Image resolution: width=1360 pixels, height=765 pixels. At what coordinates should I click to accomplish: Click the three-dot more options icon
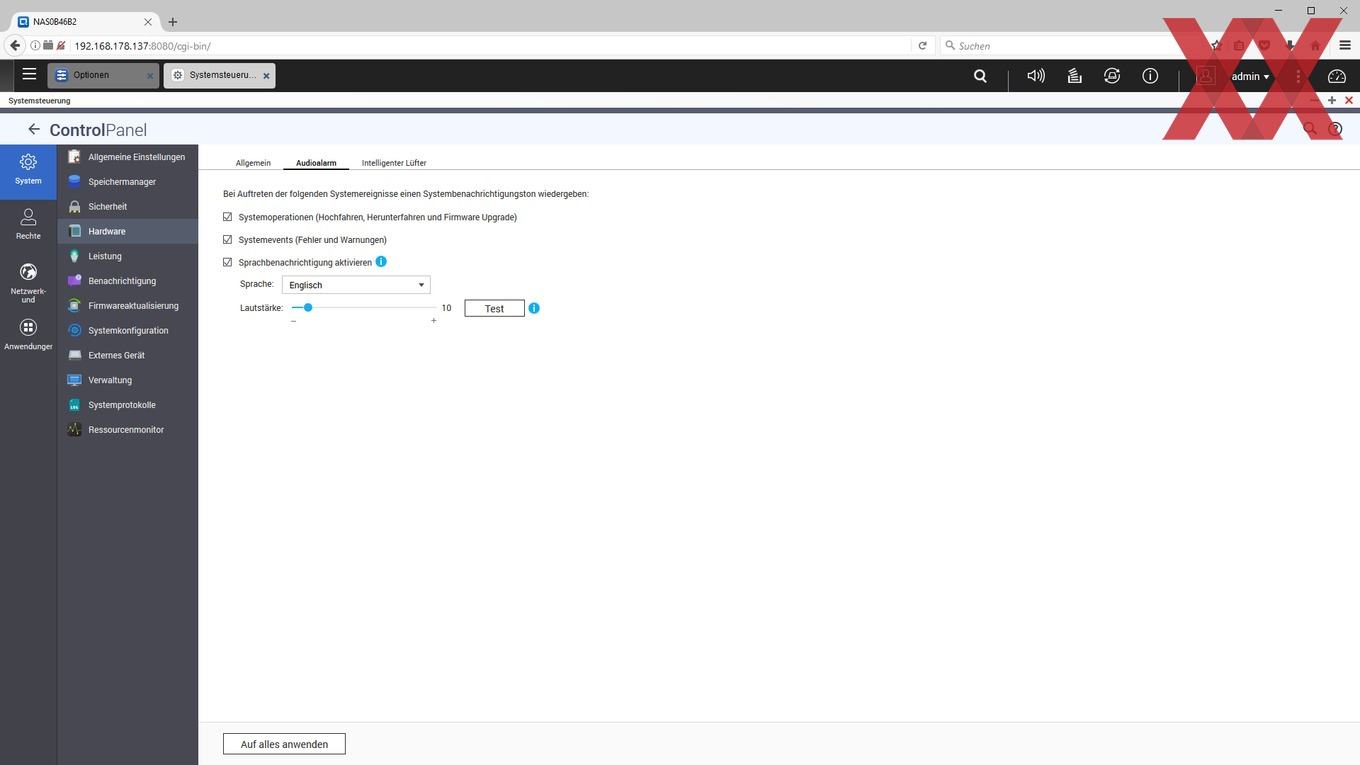tap(1298, 76)
